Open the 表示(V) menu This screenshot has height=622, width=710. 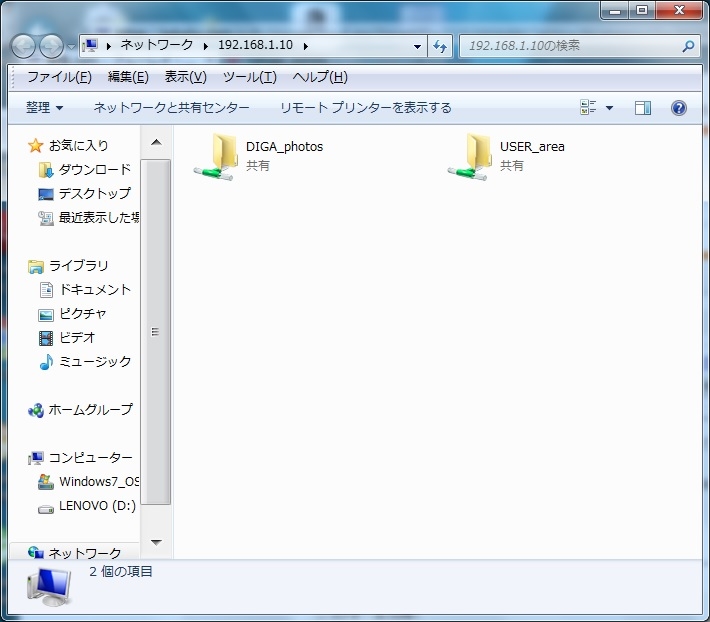coord(185,77)
